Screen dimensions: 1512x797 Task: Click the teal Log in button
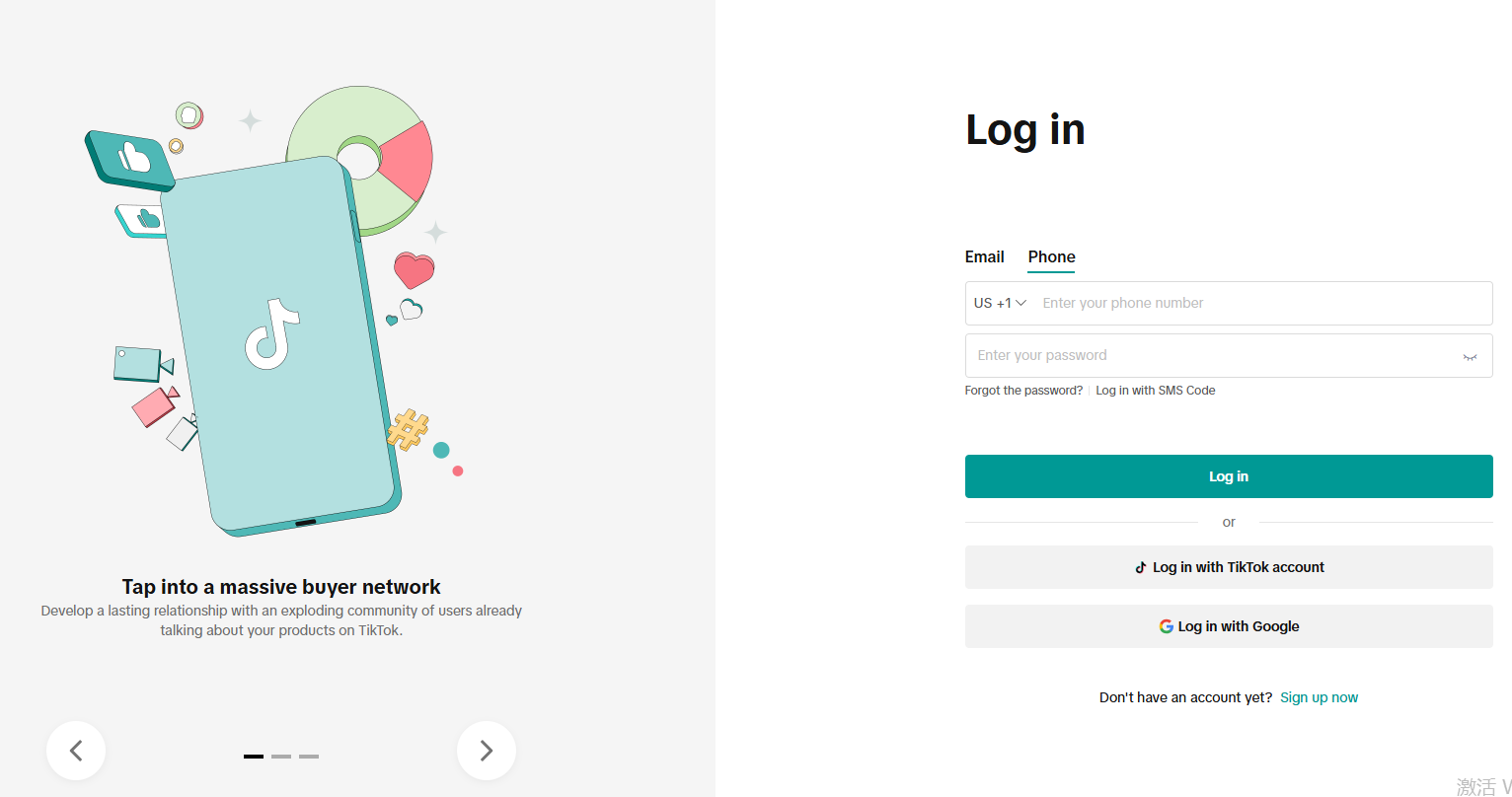tap(1229, 476)
